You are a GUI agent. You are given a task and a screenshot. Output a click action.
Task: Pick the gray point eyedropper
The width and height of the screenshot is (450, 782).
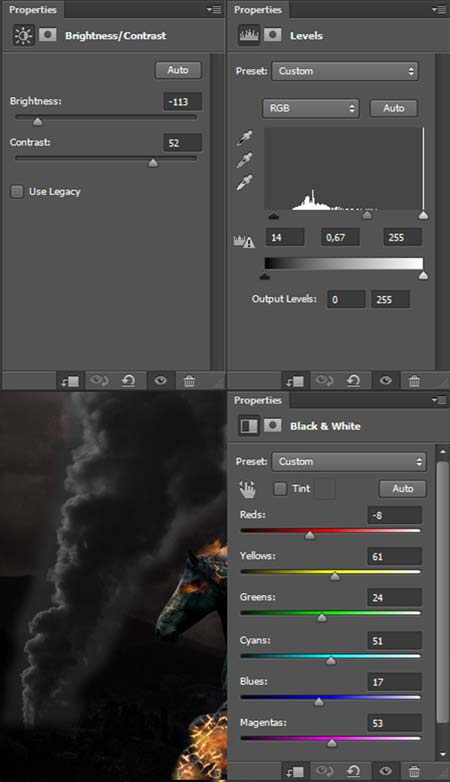[x=244, y=160]
